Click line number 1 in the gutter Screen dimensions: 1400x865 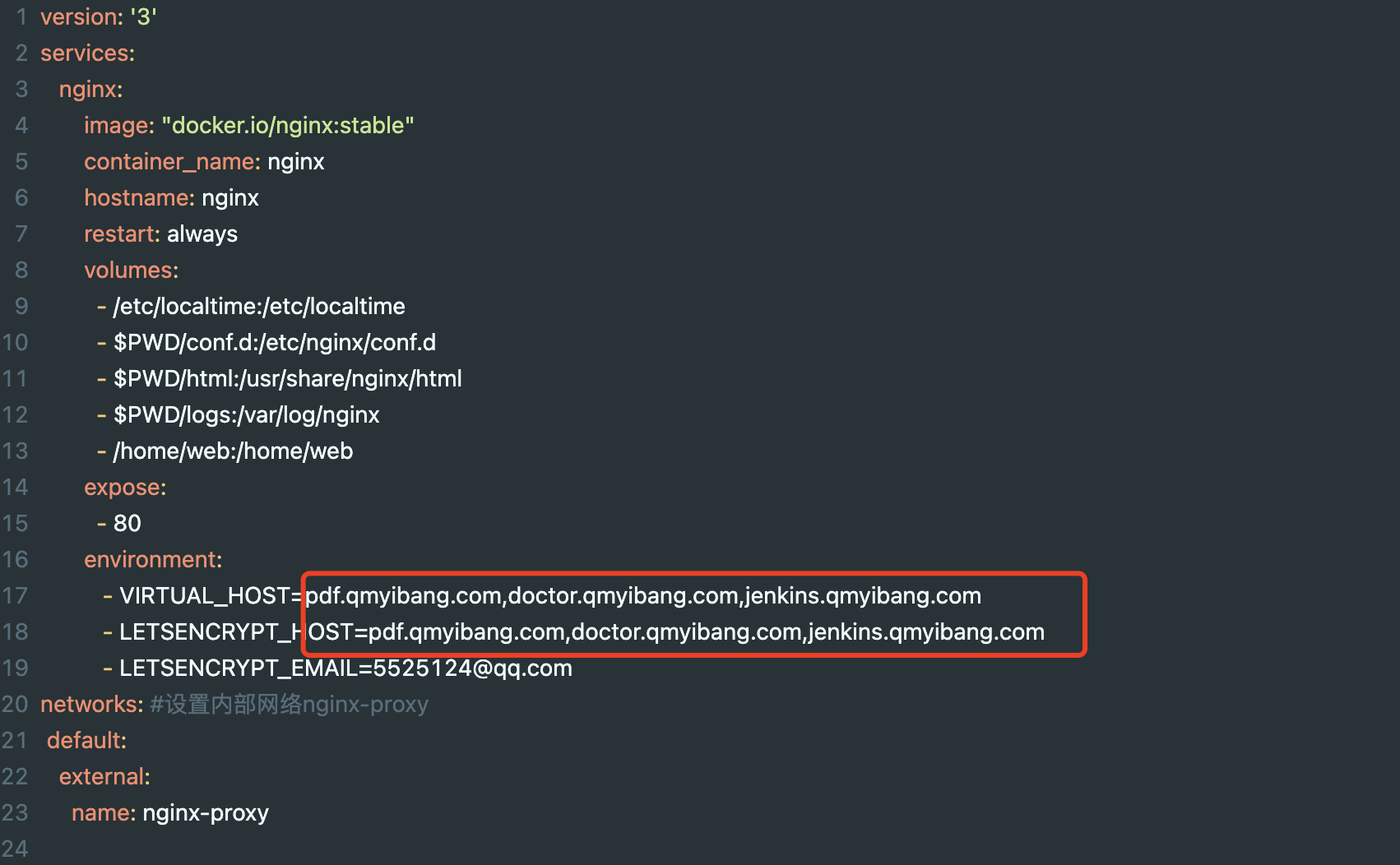21,17
